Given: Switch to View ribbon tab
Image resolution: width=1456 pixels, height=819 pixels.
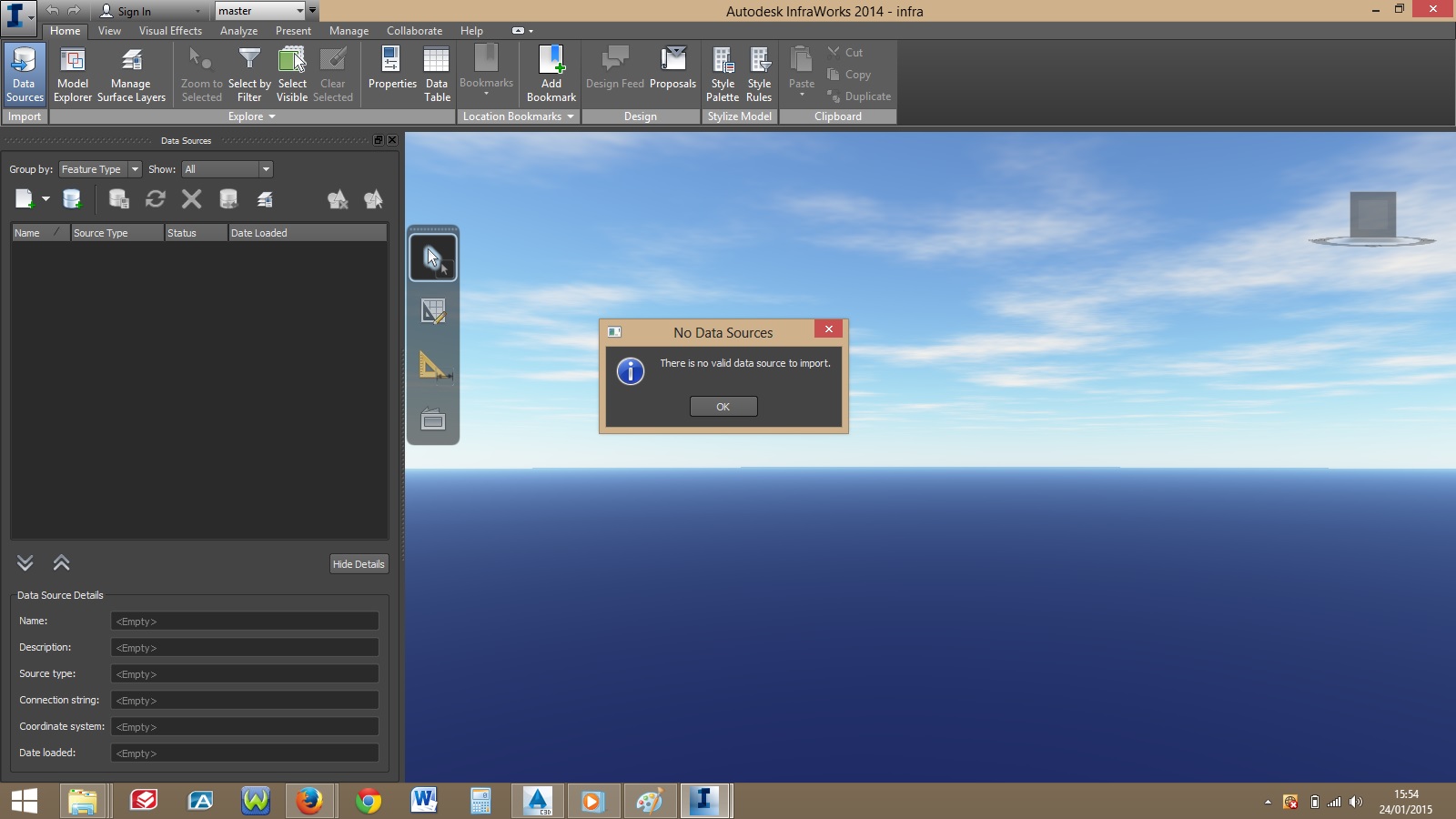Looking at the screenshot, I should coord(109,31).
